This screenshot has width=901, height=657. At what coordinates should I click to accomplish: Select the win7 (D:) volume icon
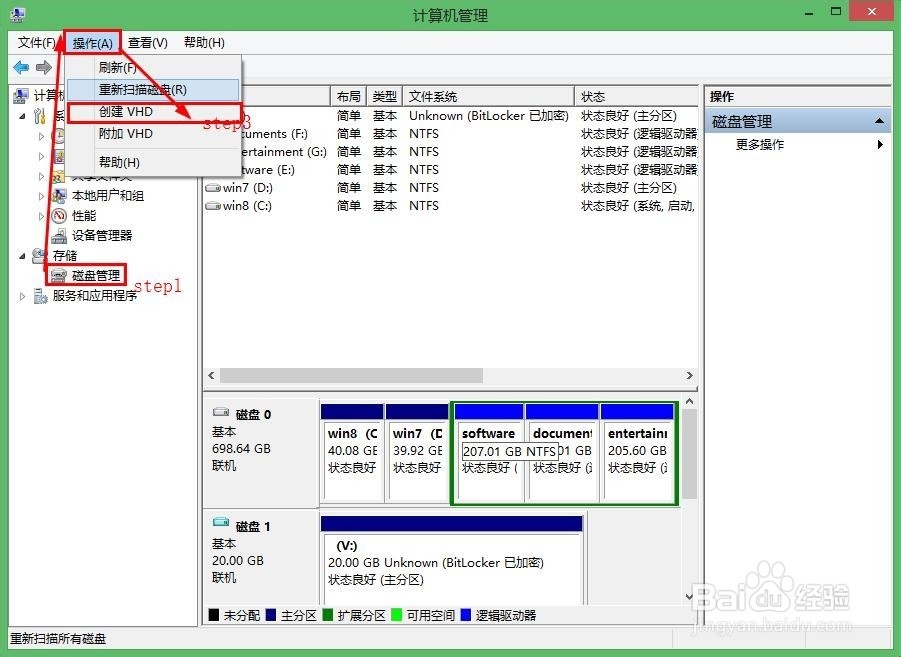[x=212, y=187]
